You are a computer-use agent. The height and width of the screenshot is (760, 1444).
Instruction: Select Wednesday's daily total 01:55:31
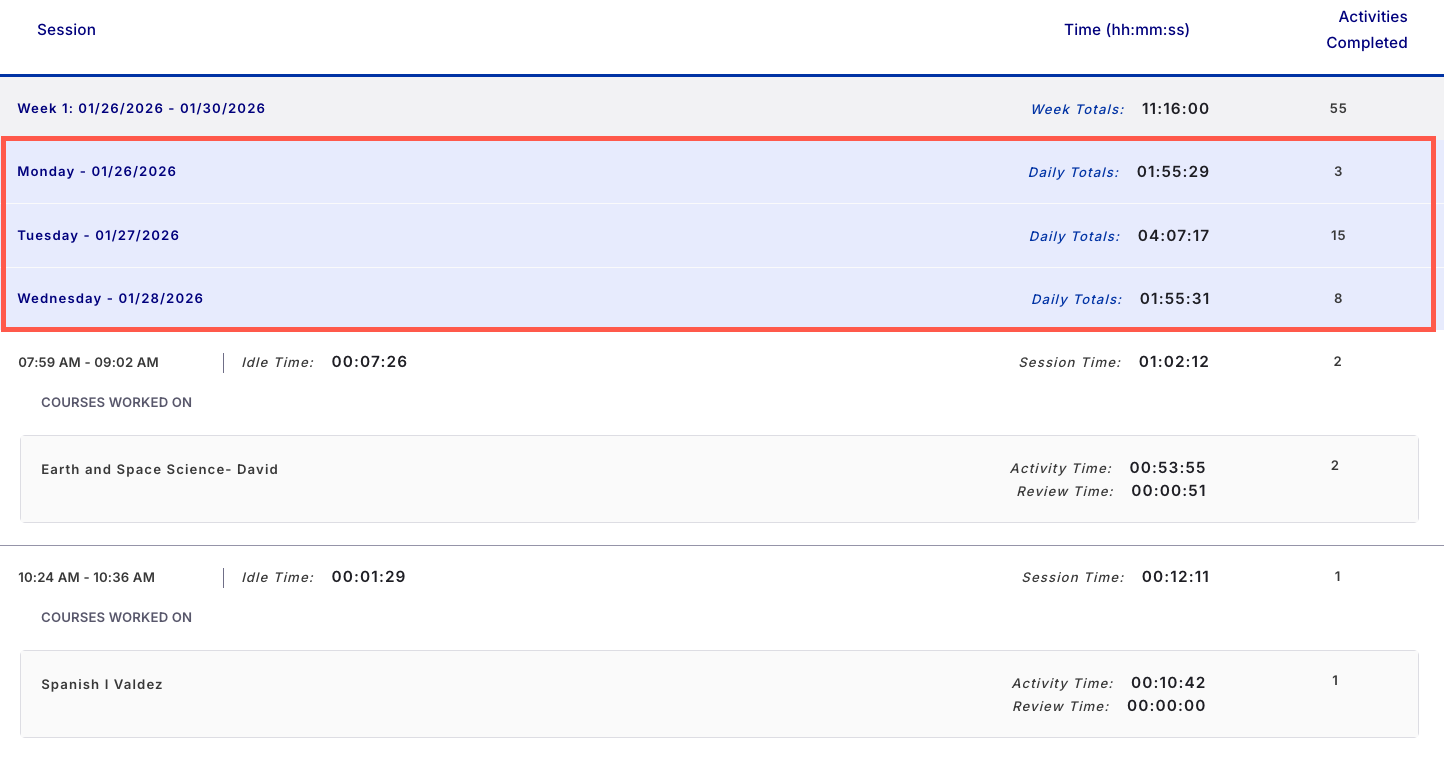point(1174,298)
